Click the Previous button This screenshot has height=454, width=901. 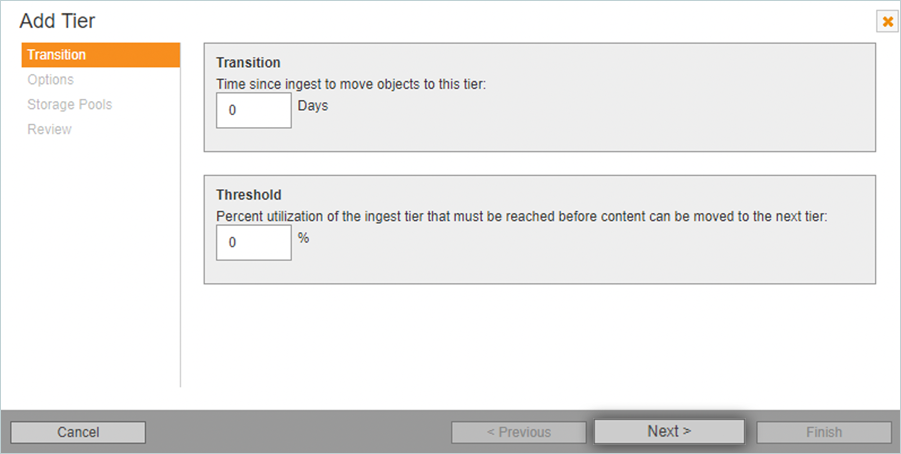518,432
